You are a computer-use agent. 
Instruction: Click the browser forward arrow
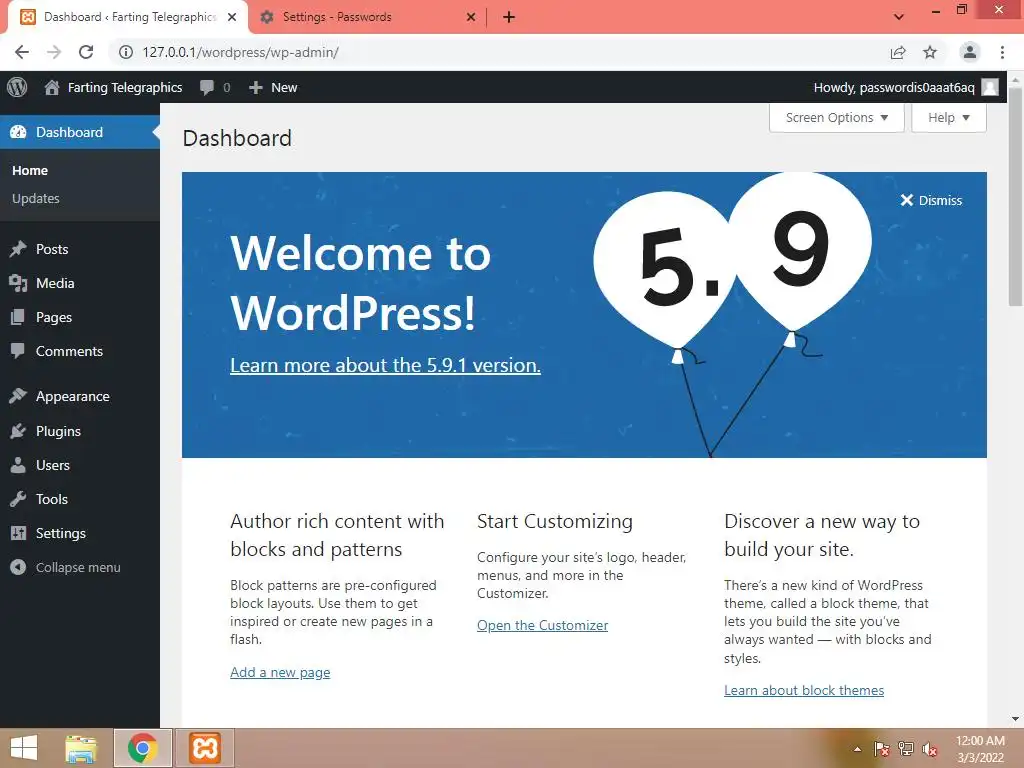[54, 52]
